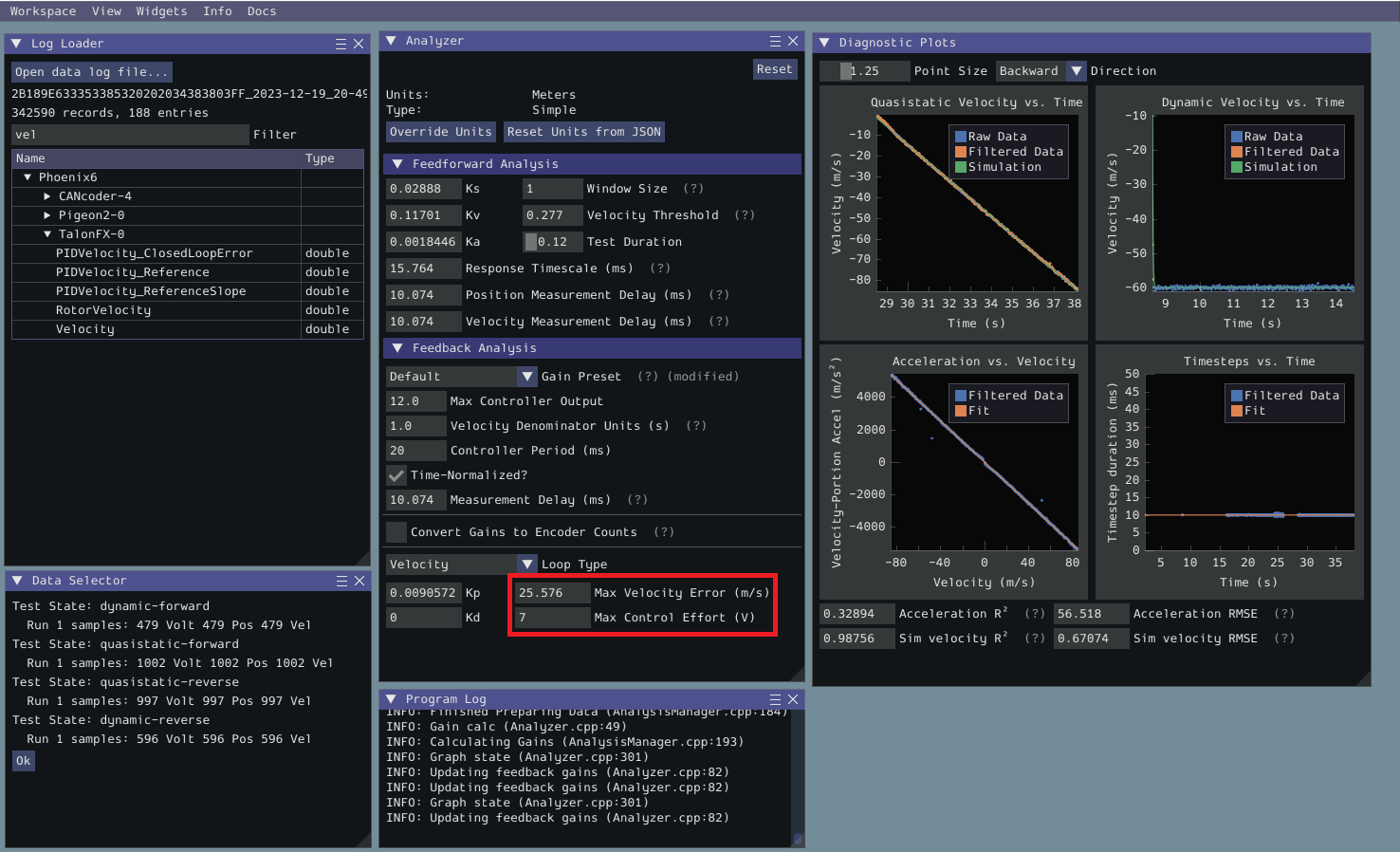Open the Log Loader panel settings menu icon
The width and height of the screenshot is (1400, 852).
(x=341, y=44)
